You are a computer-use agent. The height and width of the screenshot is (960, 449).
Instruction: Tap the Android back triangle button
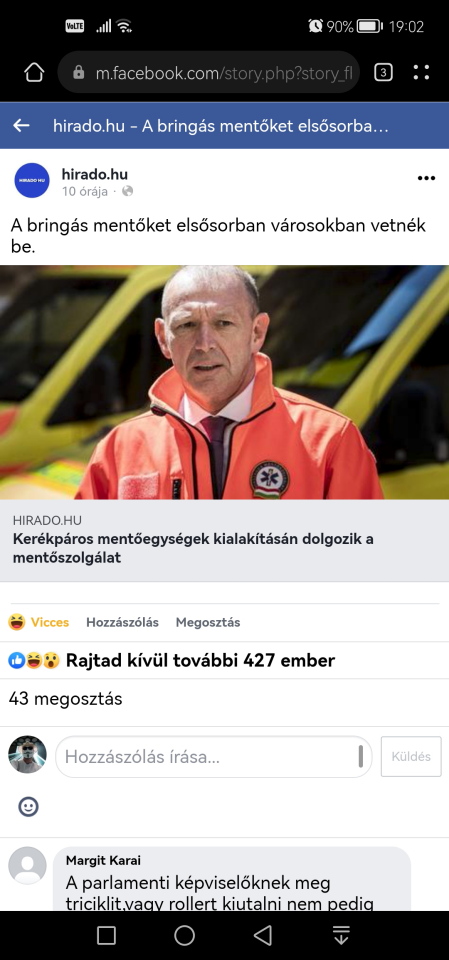[263, 935]
